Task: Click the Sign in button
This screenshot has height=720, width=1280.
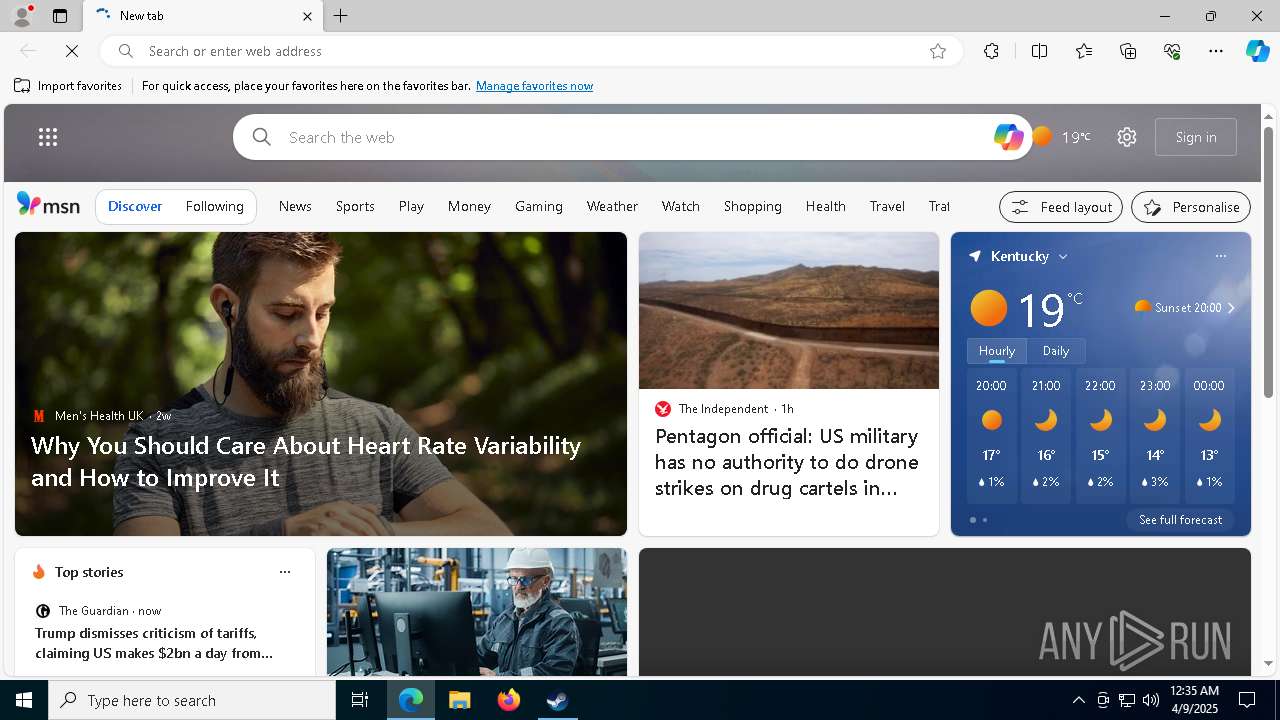Action: pos(1196,137)
